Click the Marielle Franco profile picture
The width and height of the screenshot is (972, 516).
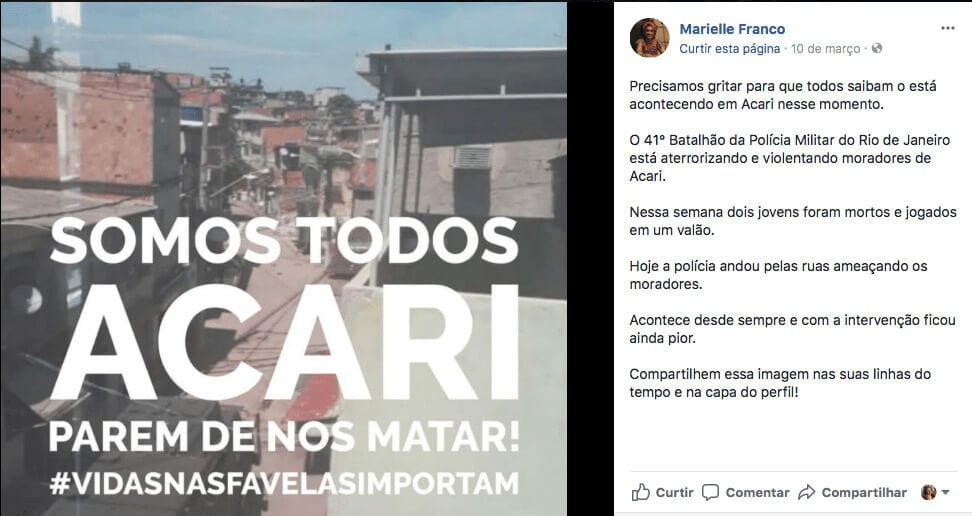(650, 37)
